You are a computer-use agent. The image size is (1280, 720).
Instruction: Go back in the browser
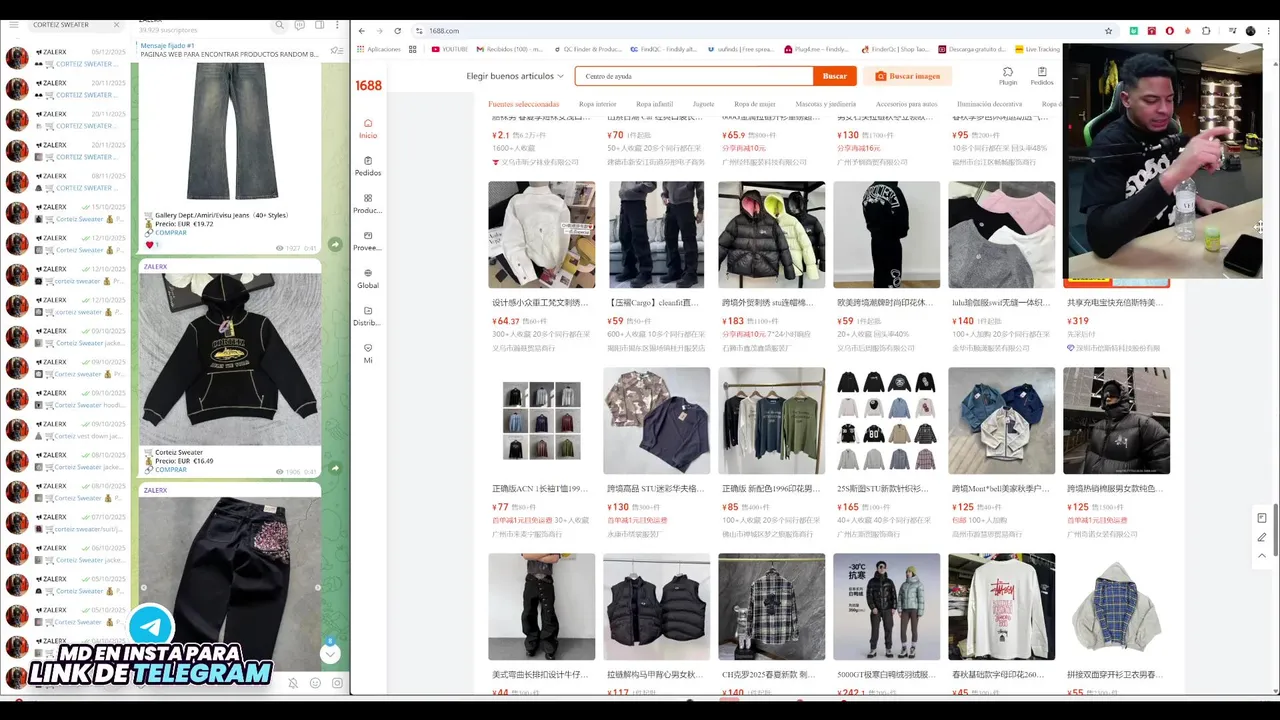coord(362,31)
